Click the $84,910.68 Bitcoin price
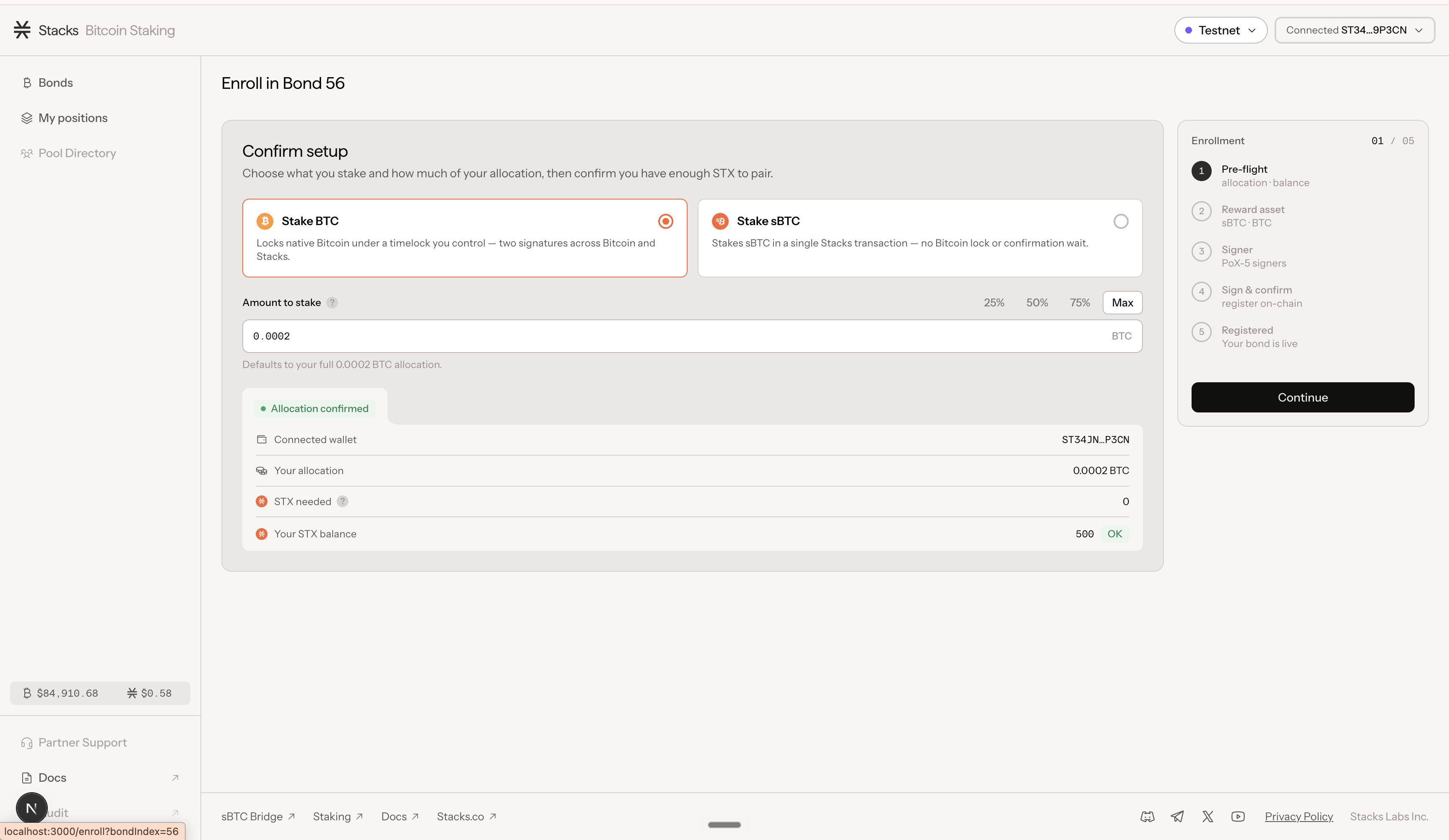1449x840 pixels. 67,693
